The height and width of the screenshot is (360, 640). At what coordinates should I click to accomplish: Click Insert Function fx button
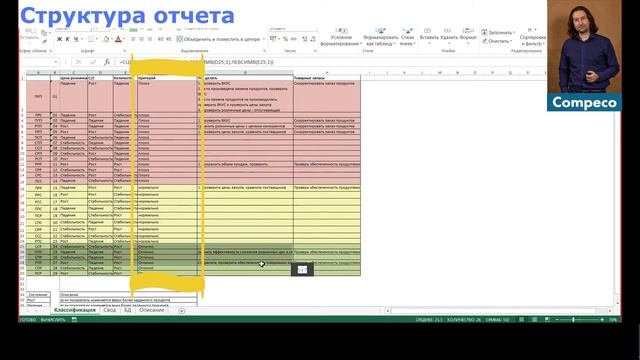107,62
